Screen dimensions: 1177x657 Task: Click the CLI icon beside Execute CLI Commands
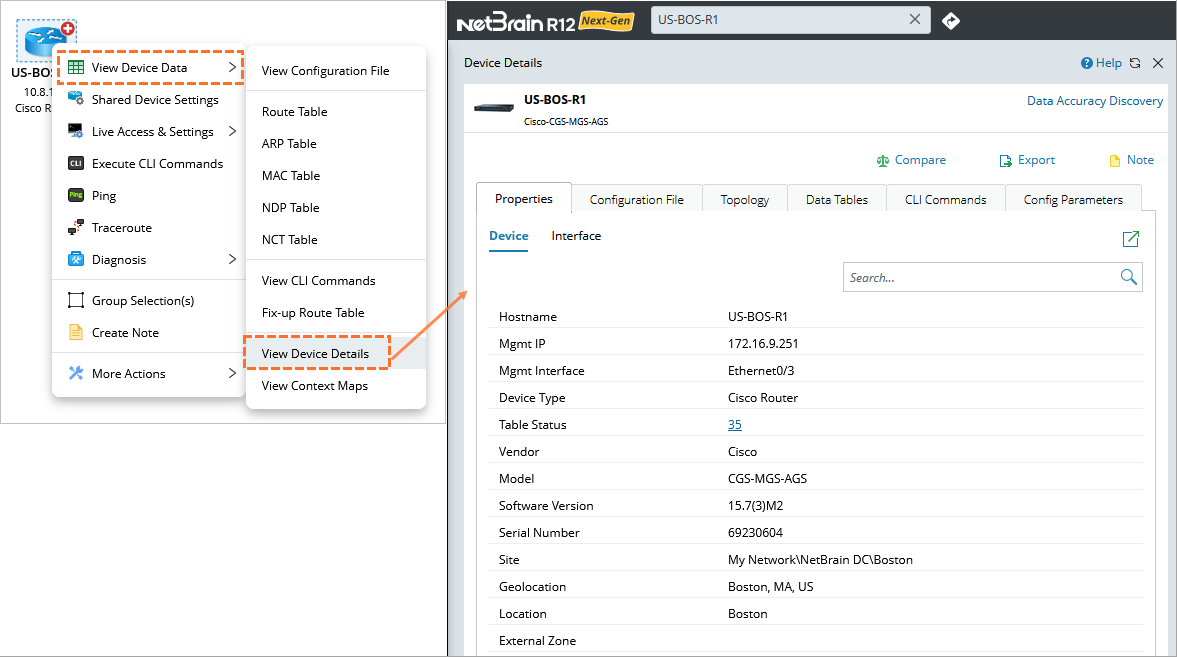tap(76, 163)
